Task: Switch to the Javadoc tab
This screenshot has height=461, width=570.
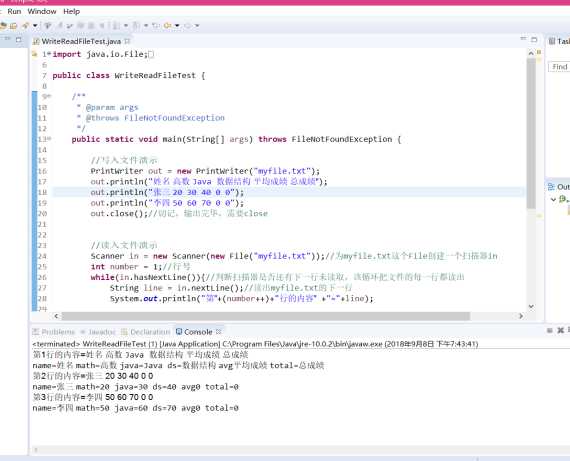Action: pos(98,332)
